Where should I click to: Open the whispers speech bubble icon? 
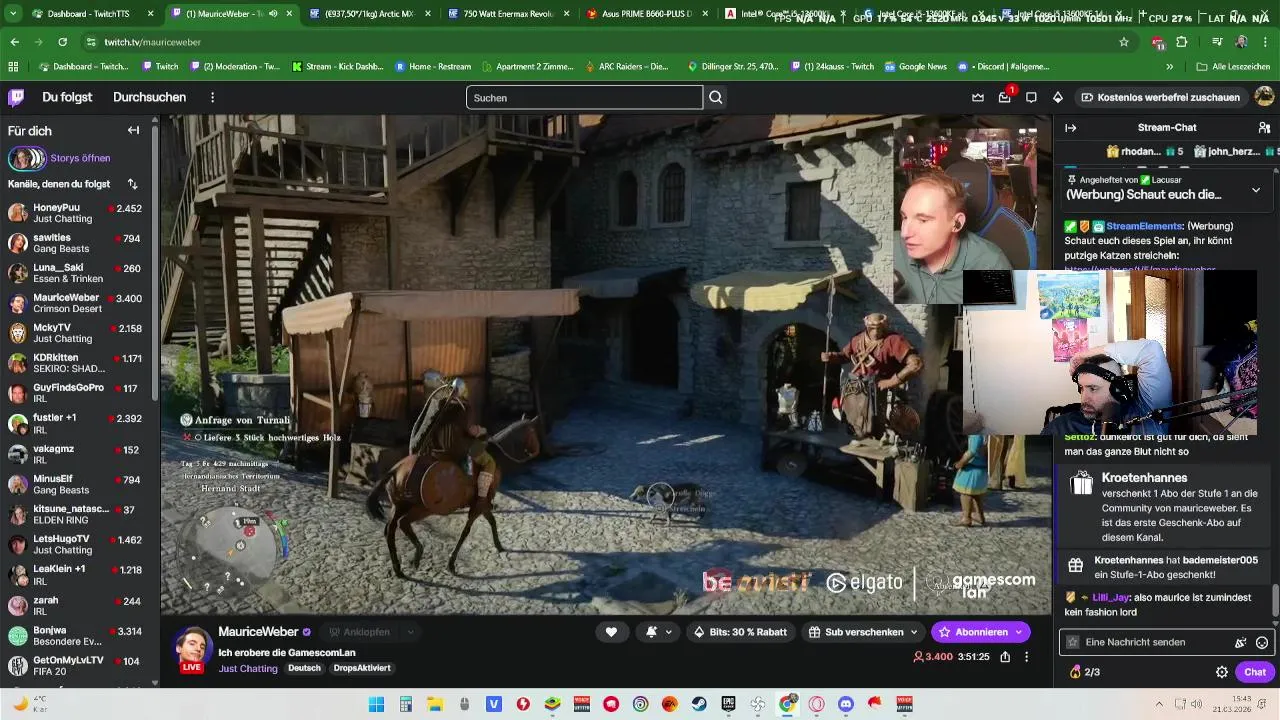1031,97
